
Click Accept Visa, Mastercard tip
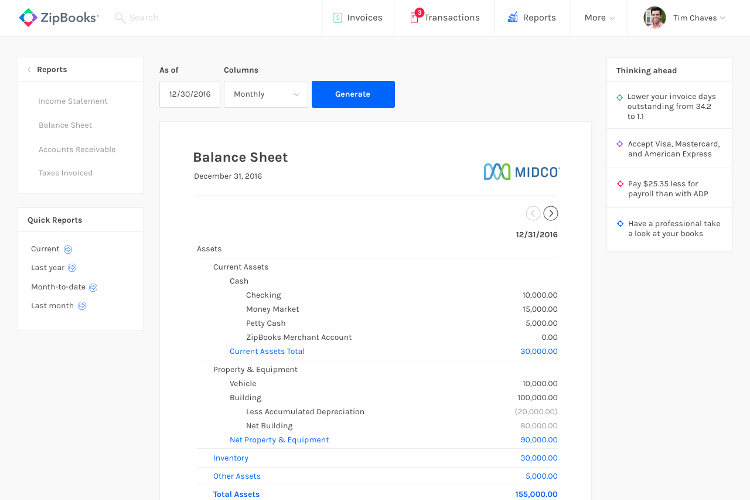point(673,149)
